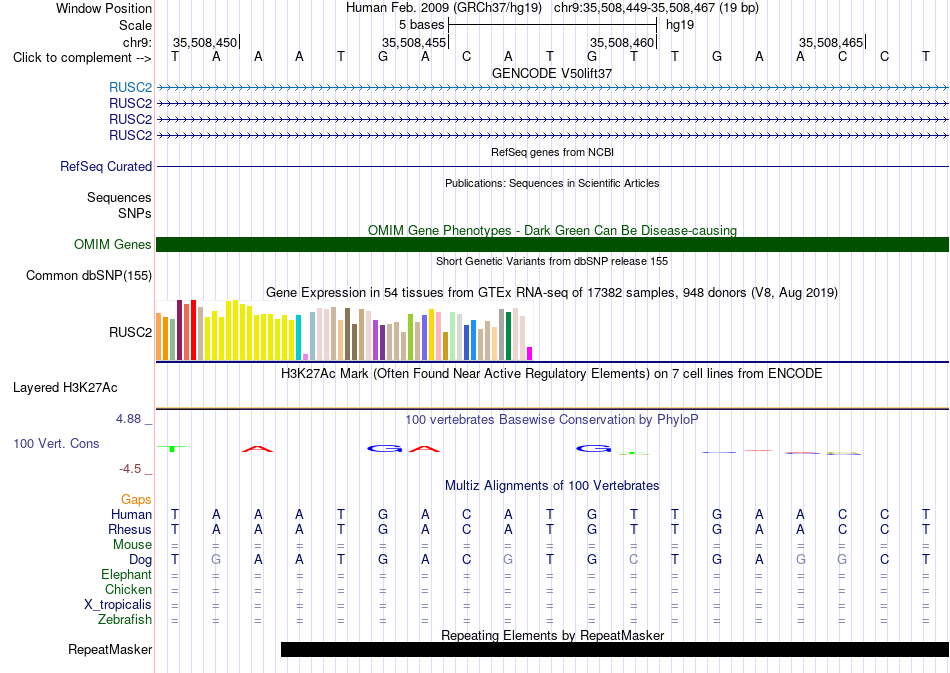This screenshot has width=950, height=673.
Task: Select the OMIM Genes track label
Action: tap(113, 244)
